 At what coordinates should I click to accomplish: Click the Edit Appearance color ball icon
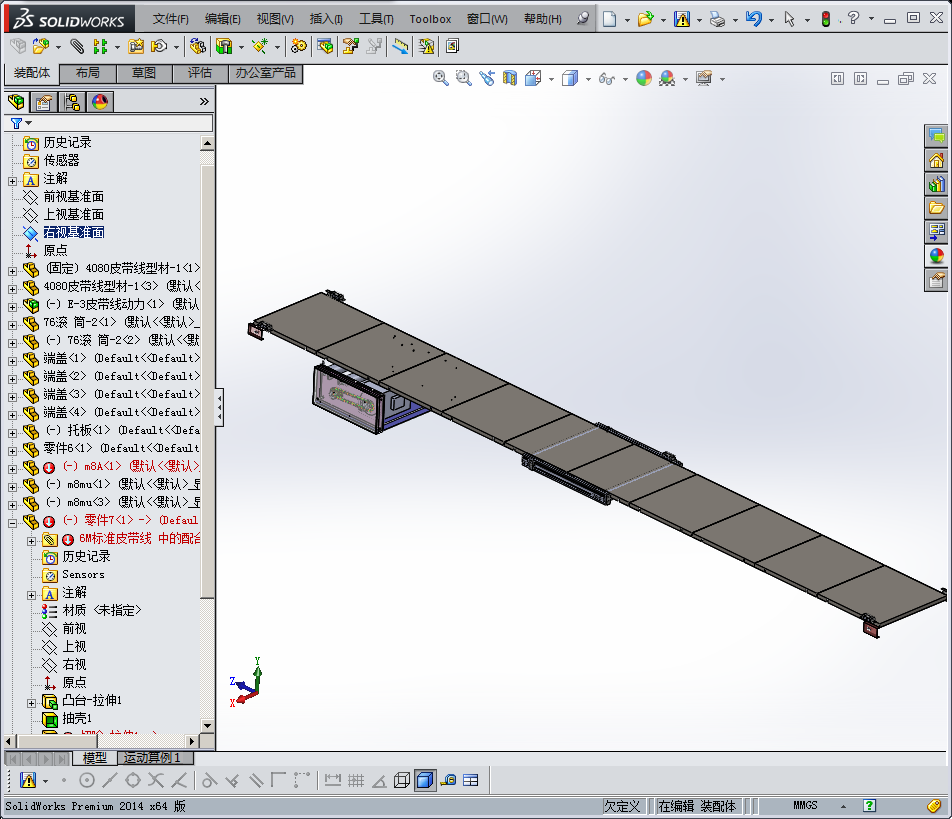click(644, 78)
